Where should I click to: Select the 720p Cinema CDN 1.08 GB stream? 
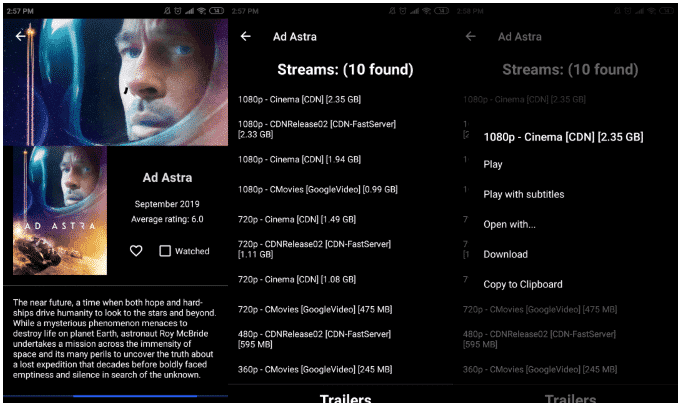point(297,280)
